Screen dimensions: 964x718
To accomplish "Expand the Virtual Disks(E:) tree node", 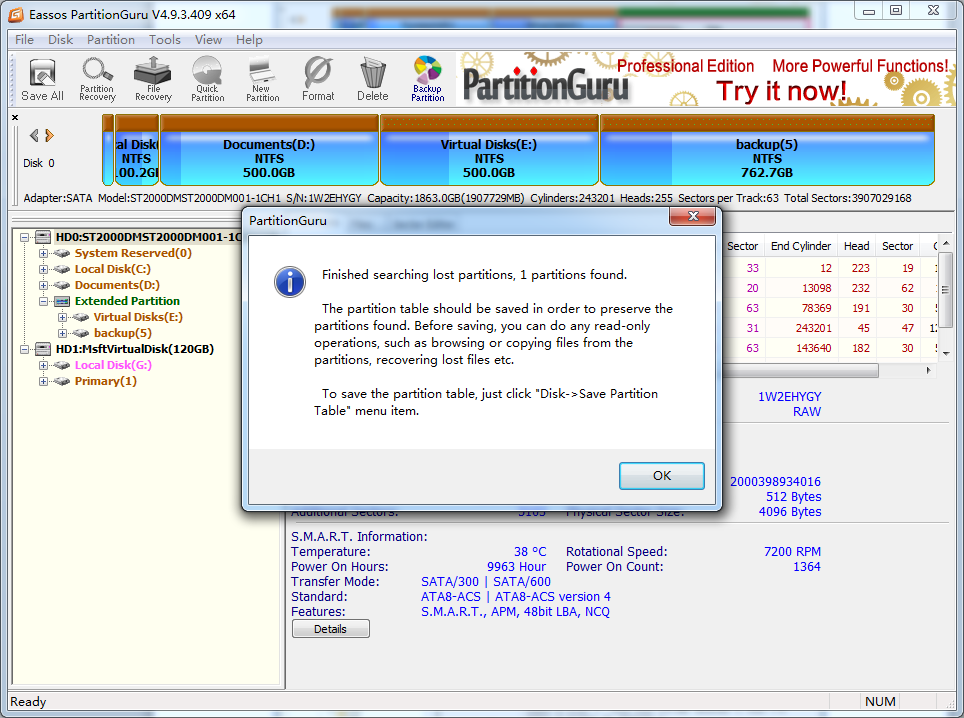I will coord(62,317).
